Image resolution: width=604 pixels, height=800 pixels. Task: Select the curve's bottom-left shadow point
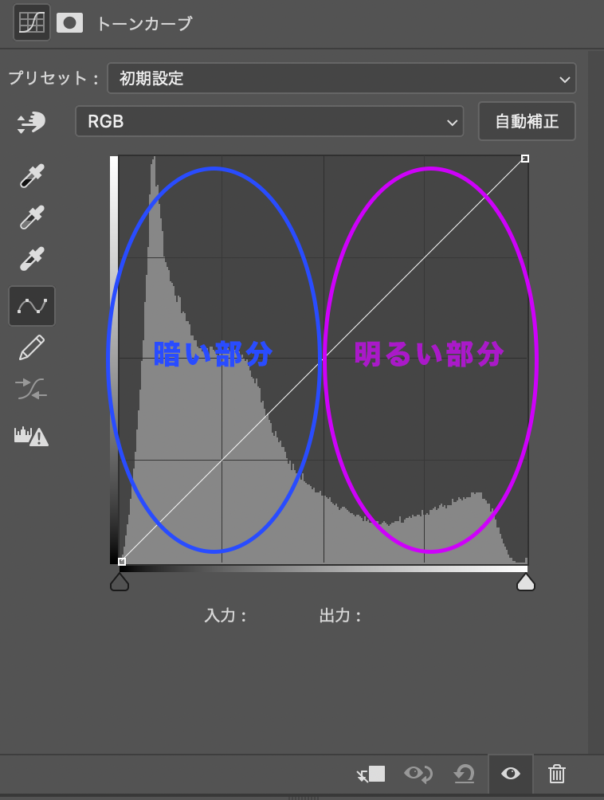point(121,562)
